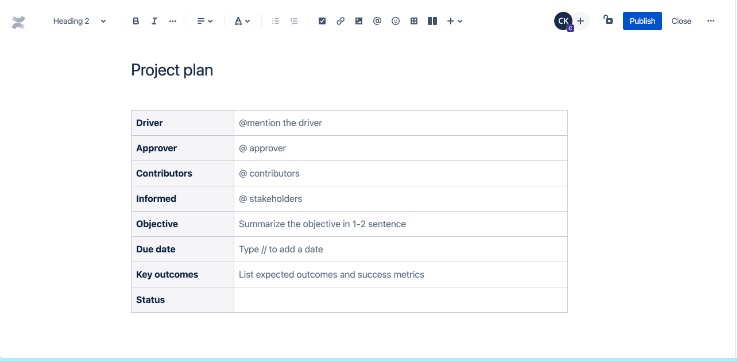This screenshot has height=361, width=737.
Task: Insert an image or file
Action: pyautogui.click(x=359, y=21)
